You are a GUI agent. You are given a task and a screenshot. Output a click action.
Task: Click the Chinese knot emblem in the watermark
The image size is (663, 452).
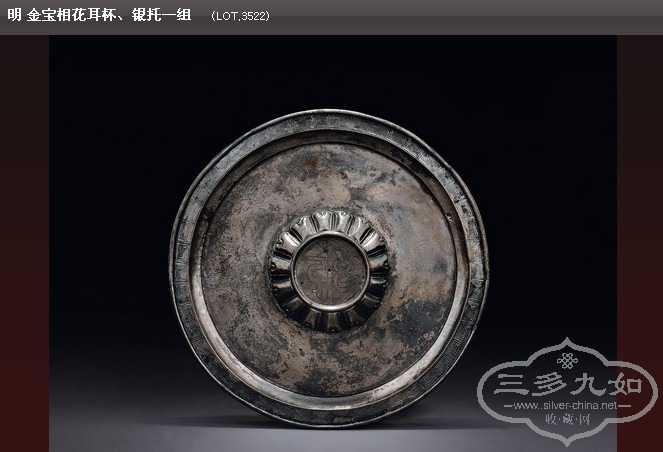(567, 360)
